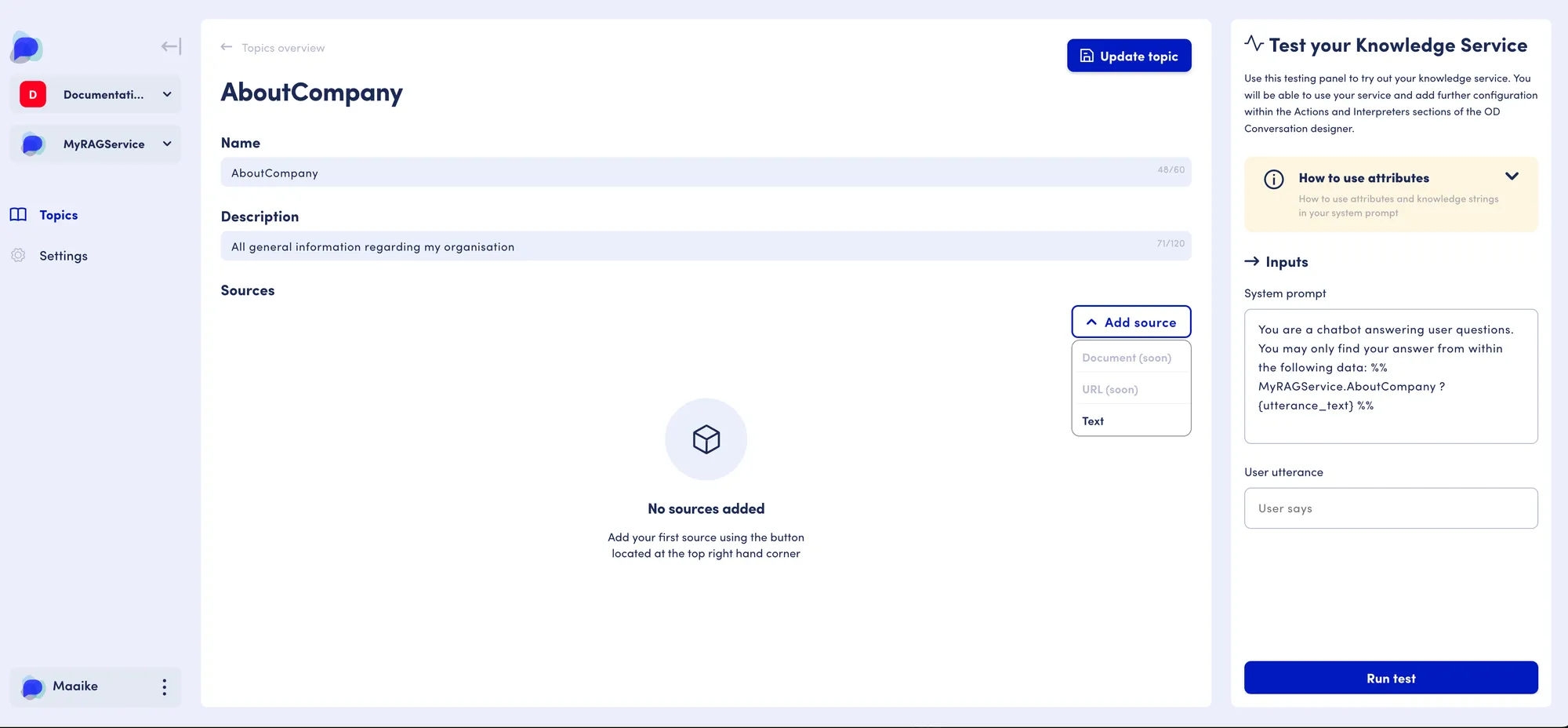Click the empty sources cube icon
This screenshot has height=728, width=1568.
pos(706,439)
